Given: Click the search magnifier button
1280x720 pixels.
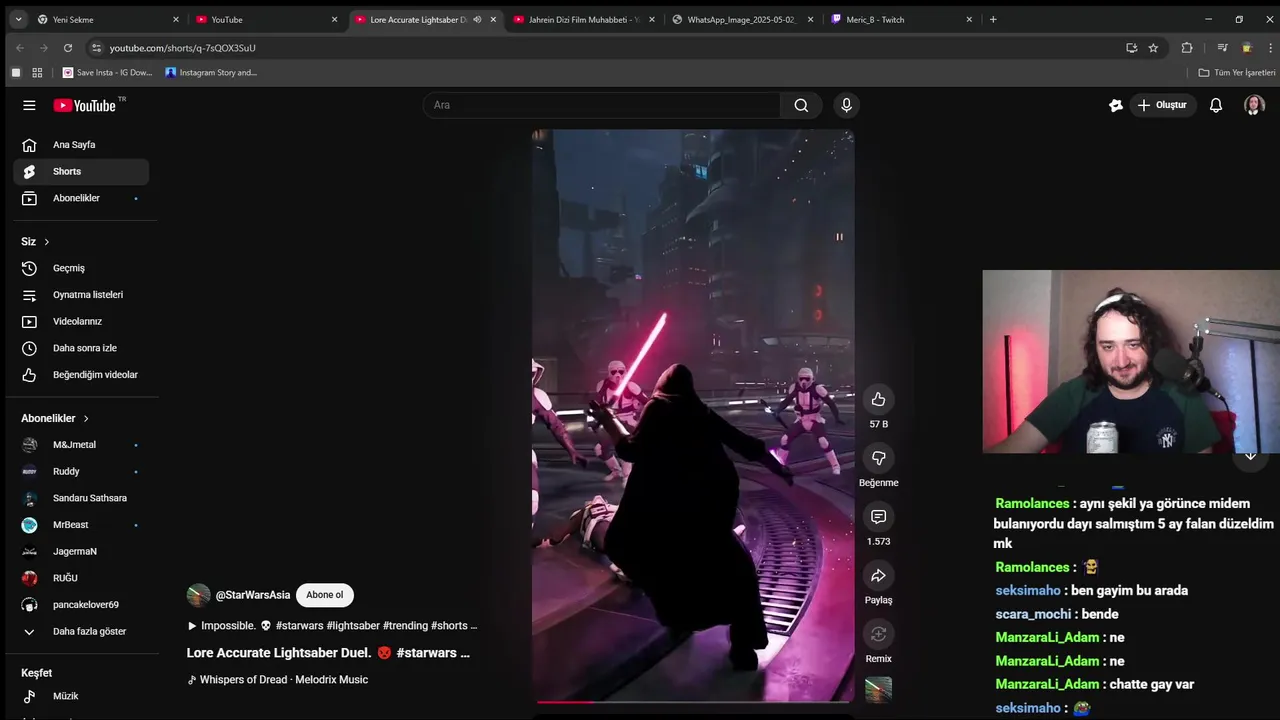Looking at the screenshot, I should pos(801,105).
